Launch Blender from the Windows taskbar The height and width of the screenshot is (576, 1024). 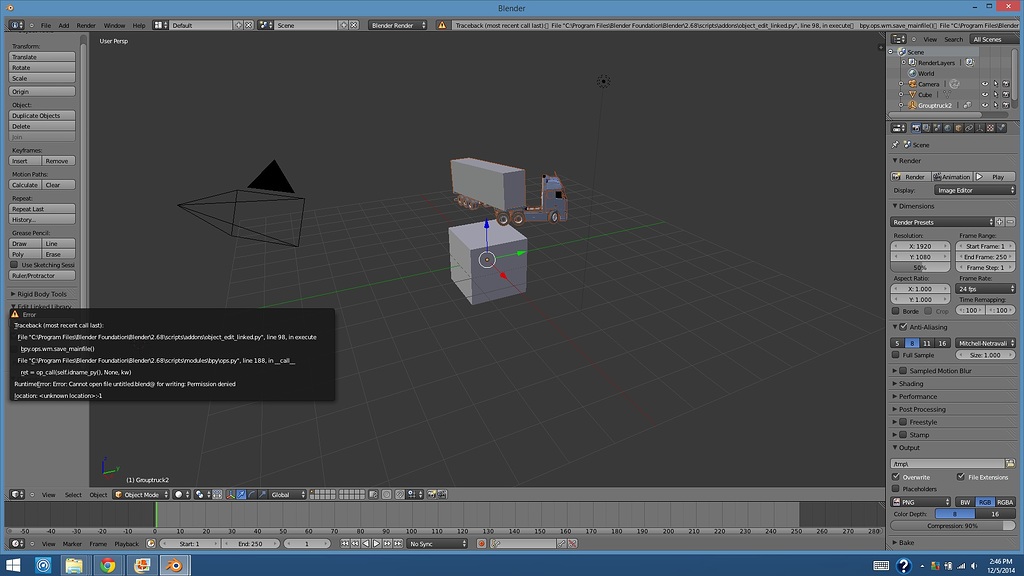[x=174, y=565]
